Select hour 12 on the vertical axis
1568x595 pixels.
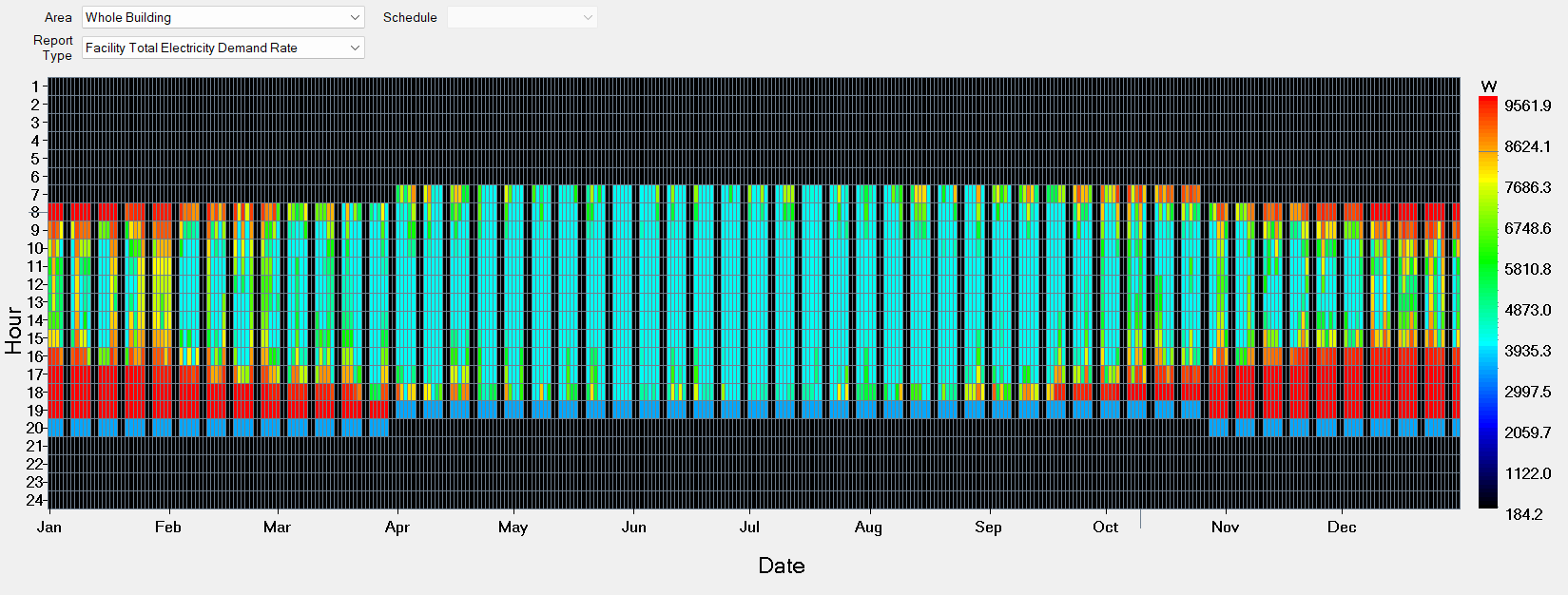[35, 284]
